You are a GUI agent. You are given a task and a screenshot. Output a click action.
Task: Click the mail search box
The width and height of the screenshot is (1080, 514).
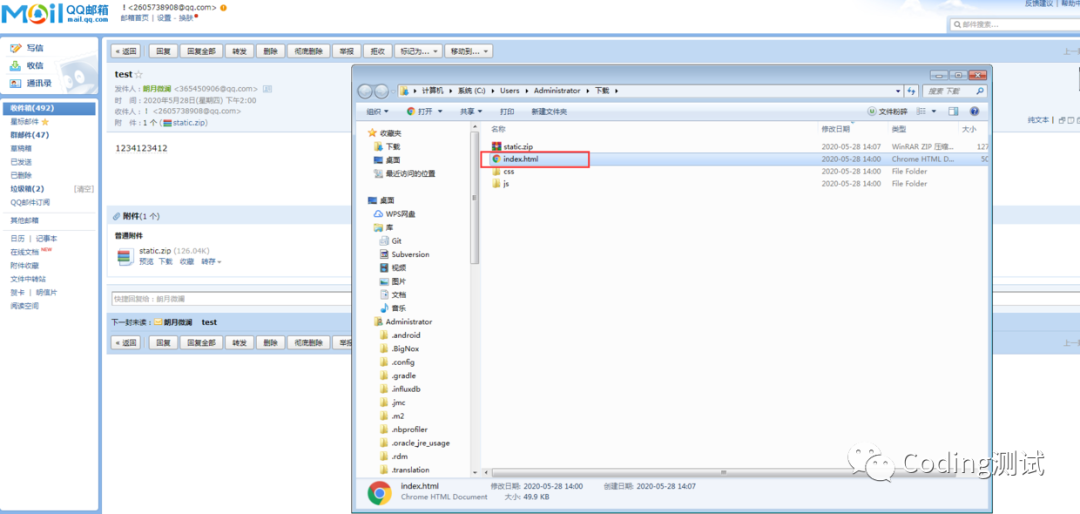[1014, 24]
